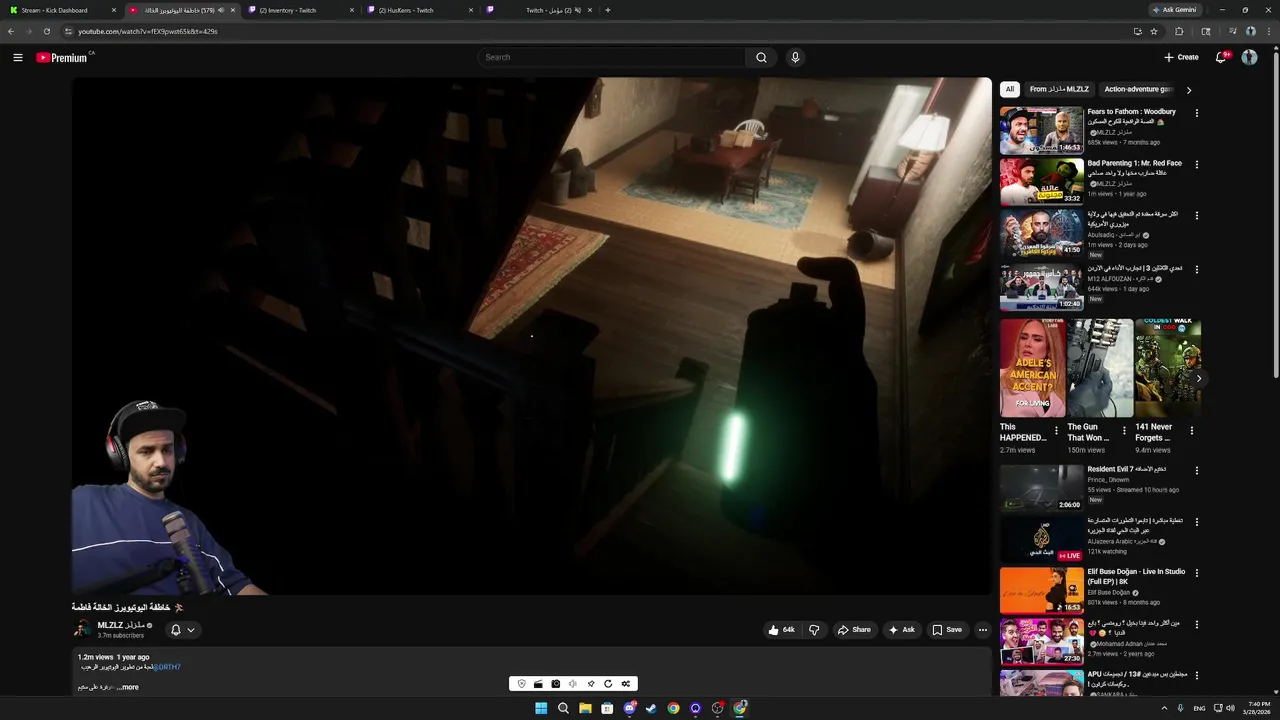Open the YouTube account avatar menu
This screenshot has height=720, width=1280.
click(1249, 57)
